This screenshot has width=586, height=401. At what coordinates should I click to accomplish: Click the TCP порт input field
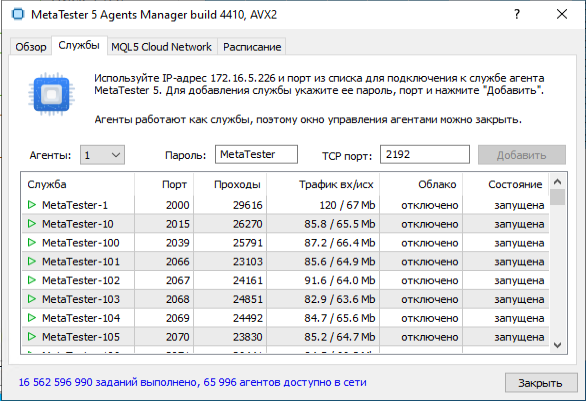click(x=425, y=154)
